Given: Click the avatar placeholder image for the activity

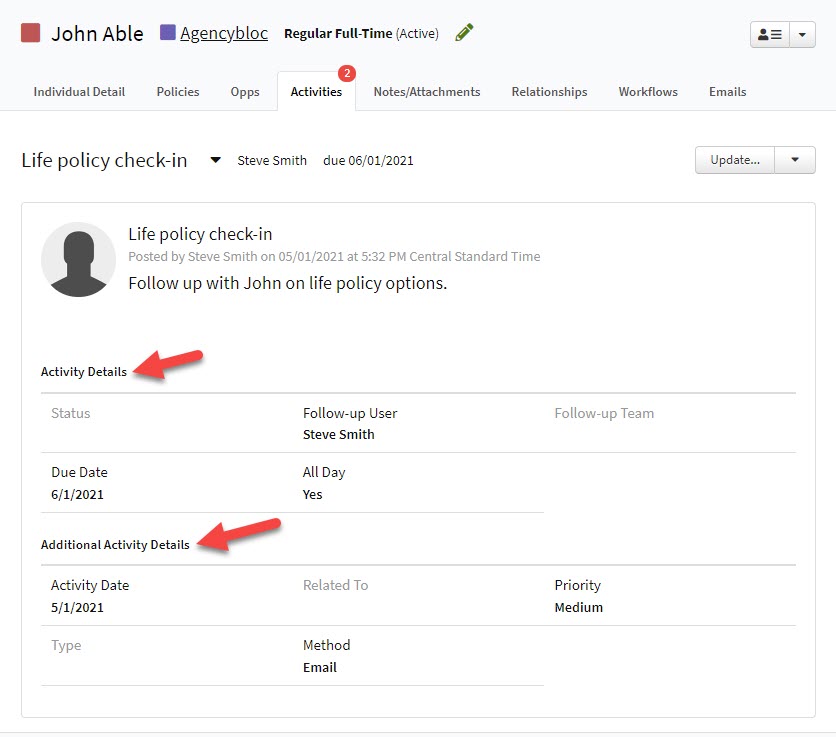Looking at the screenshot, I should 78,259.
